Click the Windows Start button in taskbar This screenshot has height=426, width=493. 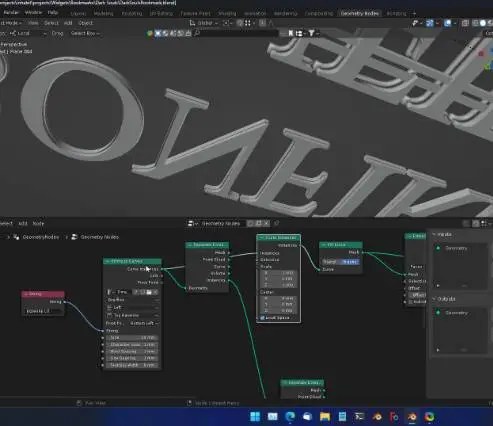tap(255, 417)
